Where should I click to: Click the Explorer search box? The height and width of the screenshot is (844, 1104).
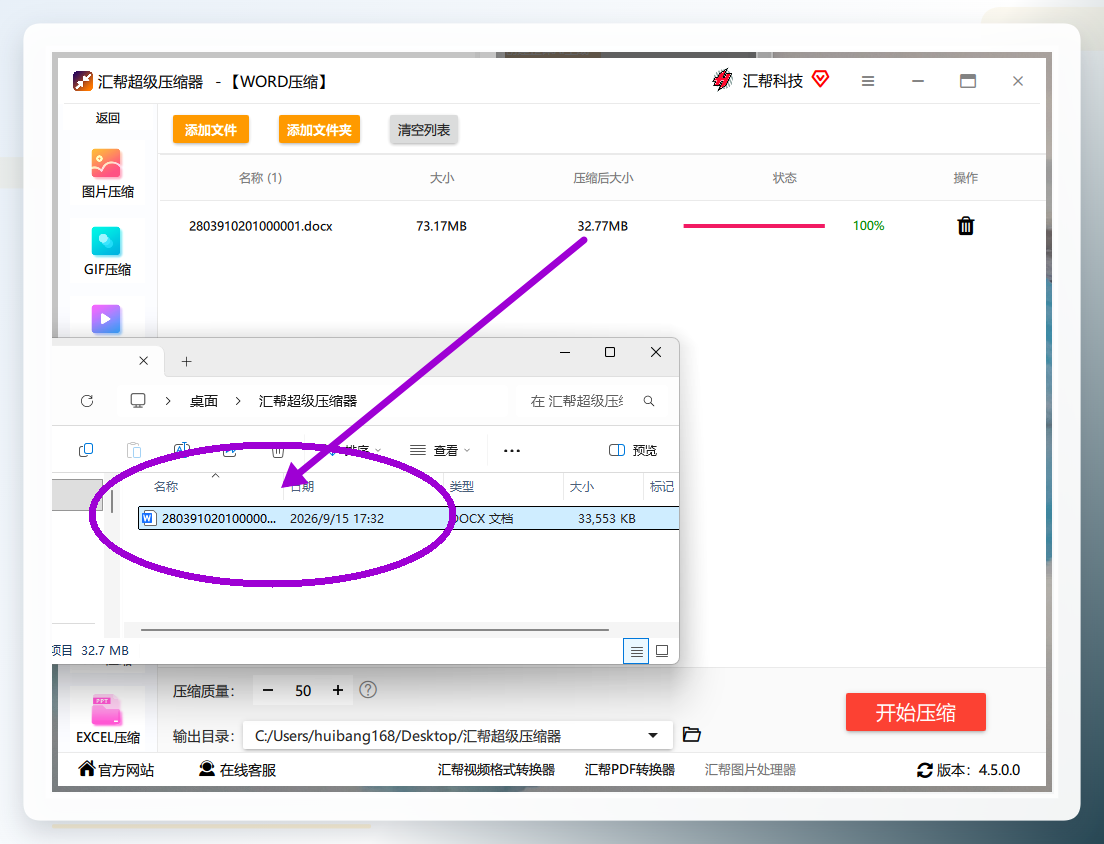tap(589, 401)
